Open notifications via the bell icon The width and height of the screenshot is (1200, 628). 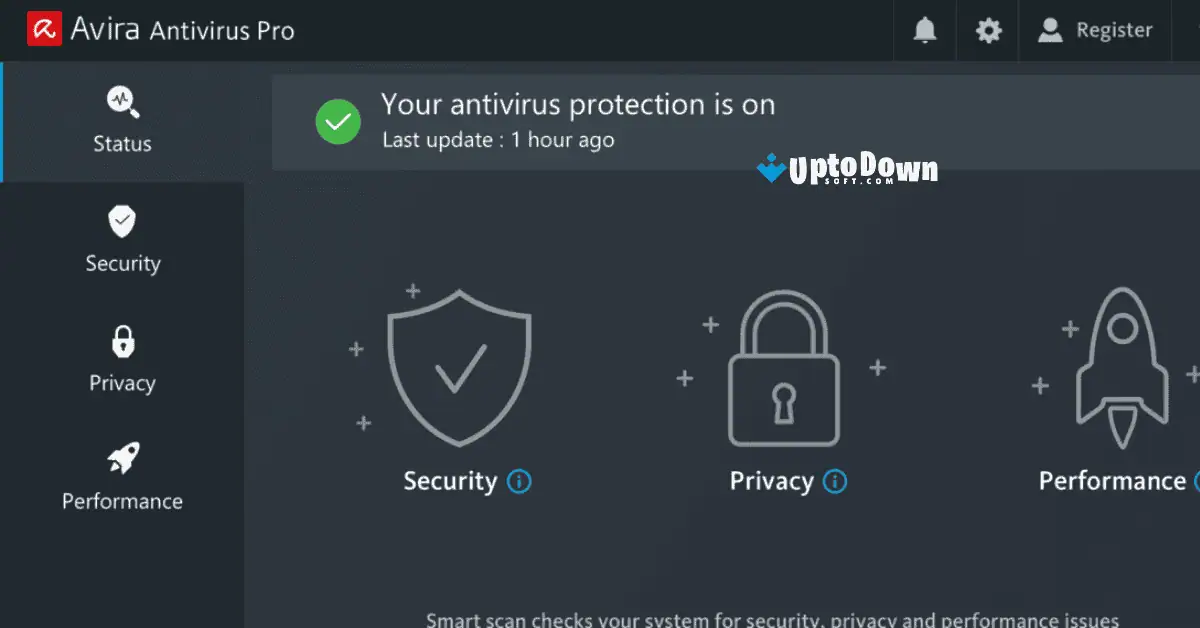(x=923, y=30)
